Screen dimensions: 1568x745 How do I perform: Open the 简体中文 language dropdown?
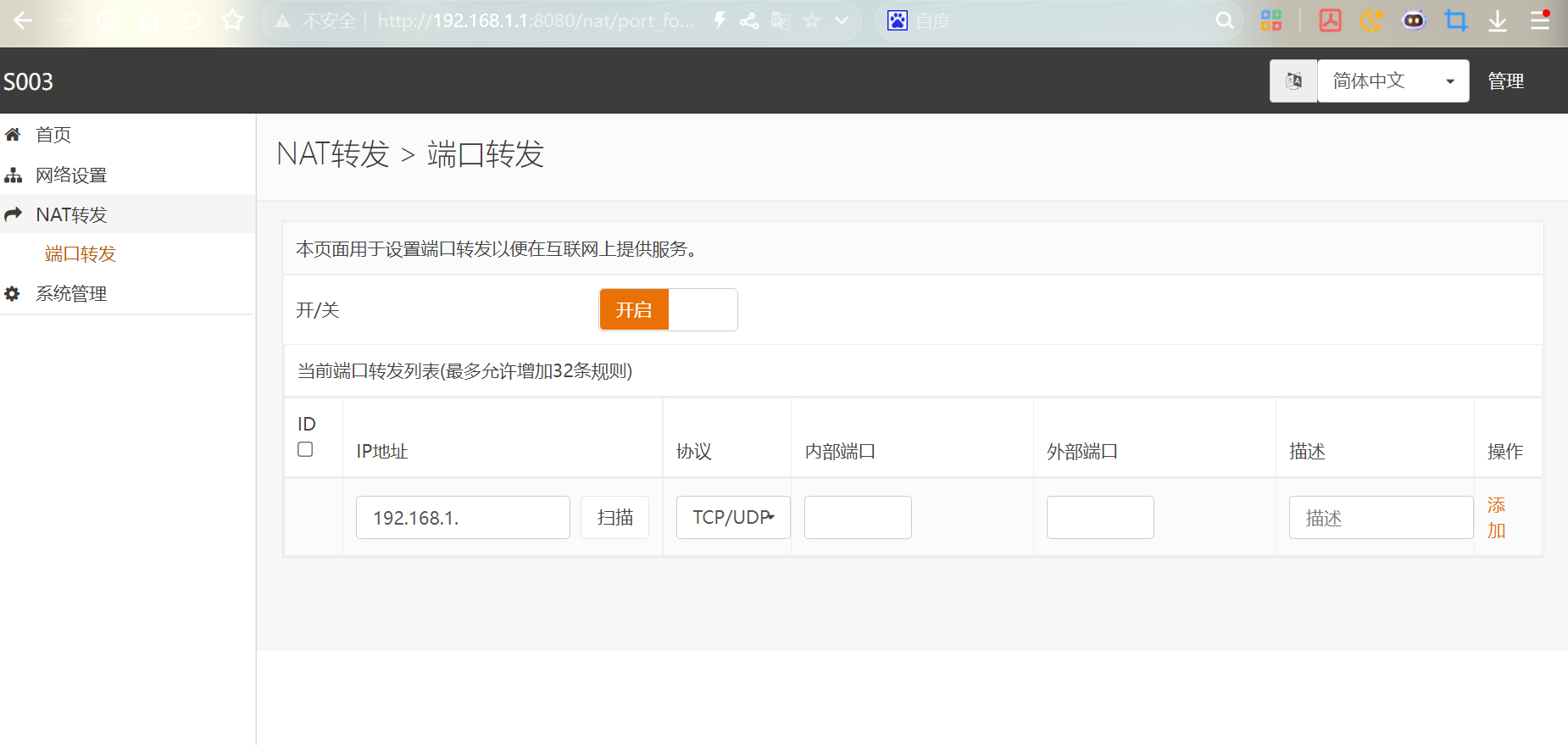point(1393,81)
